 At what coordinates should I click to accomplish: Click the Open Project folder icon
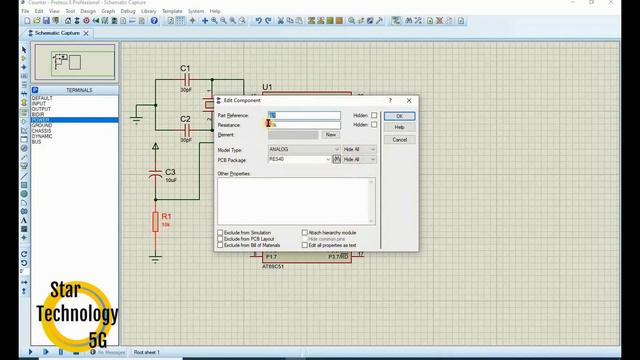tap(36, 20)
